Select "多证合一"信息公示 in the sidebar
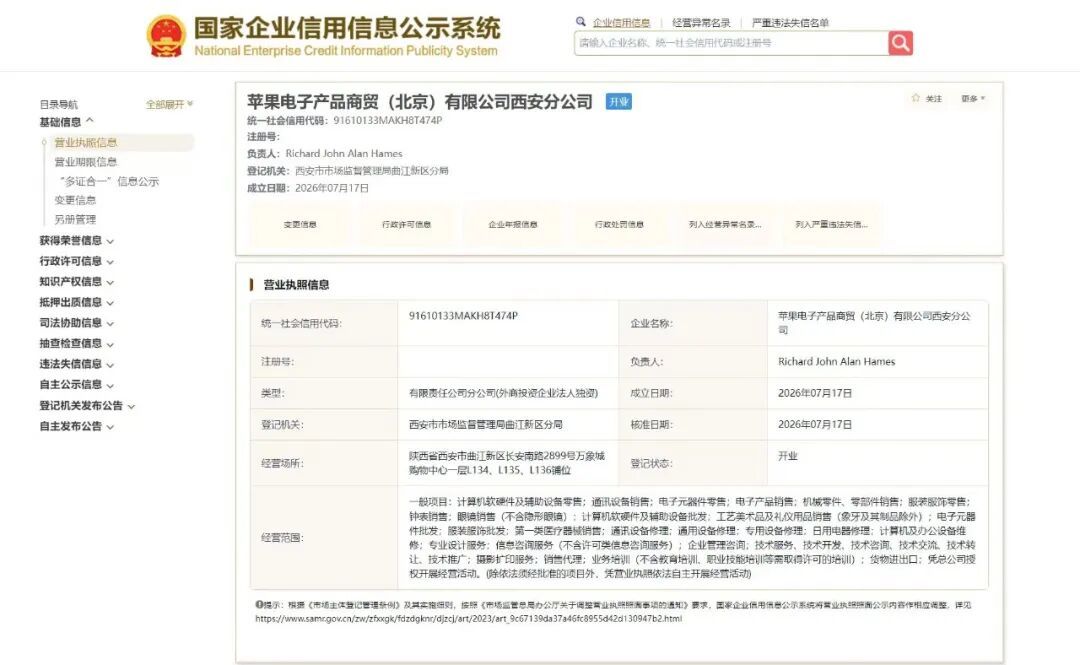 109,181
